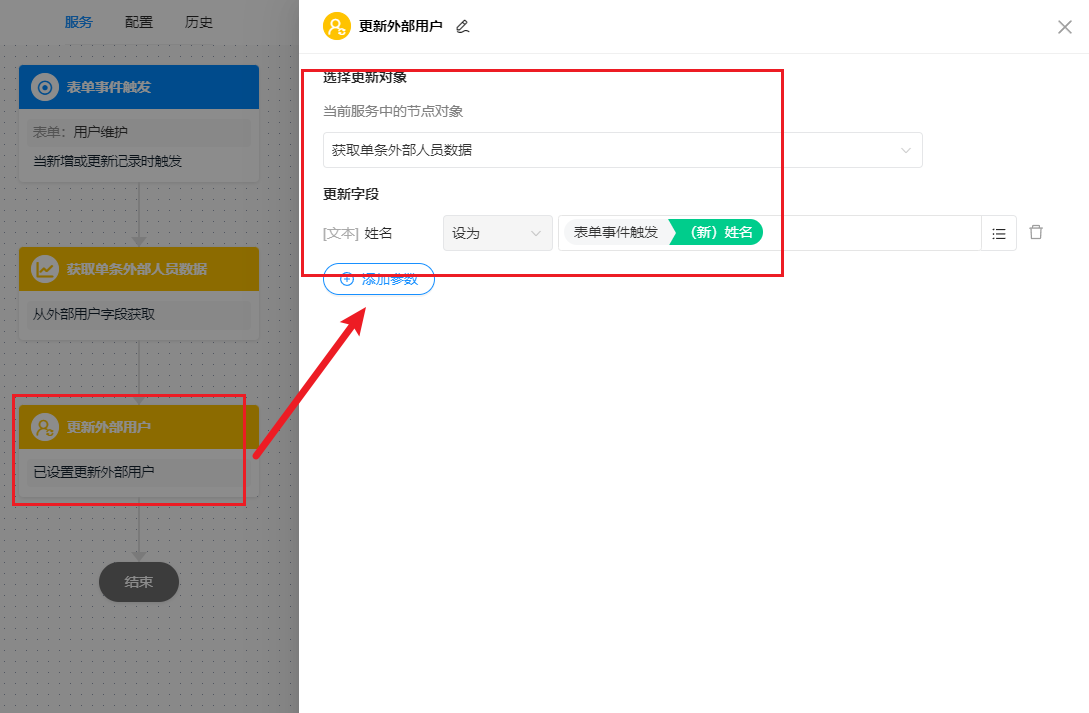Click the 结束 node at flow bottom
Image resolution: width=1089 pixels, height=713 pixels.
(x=138, y=582)
